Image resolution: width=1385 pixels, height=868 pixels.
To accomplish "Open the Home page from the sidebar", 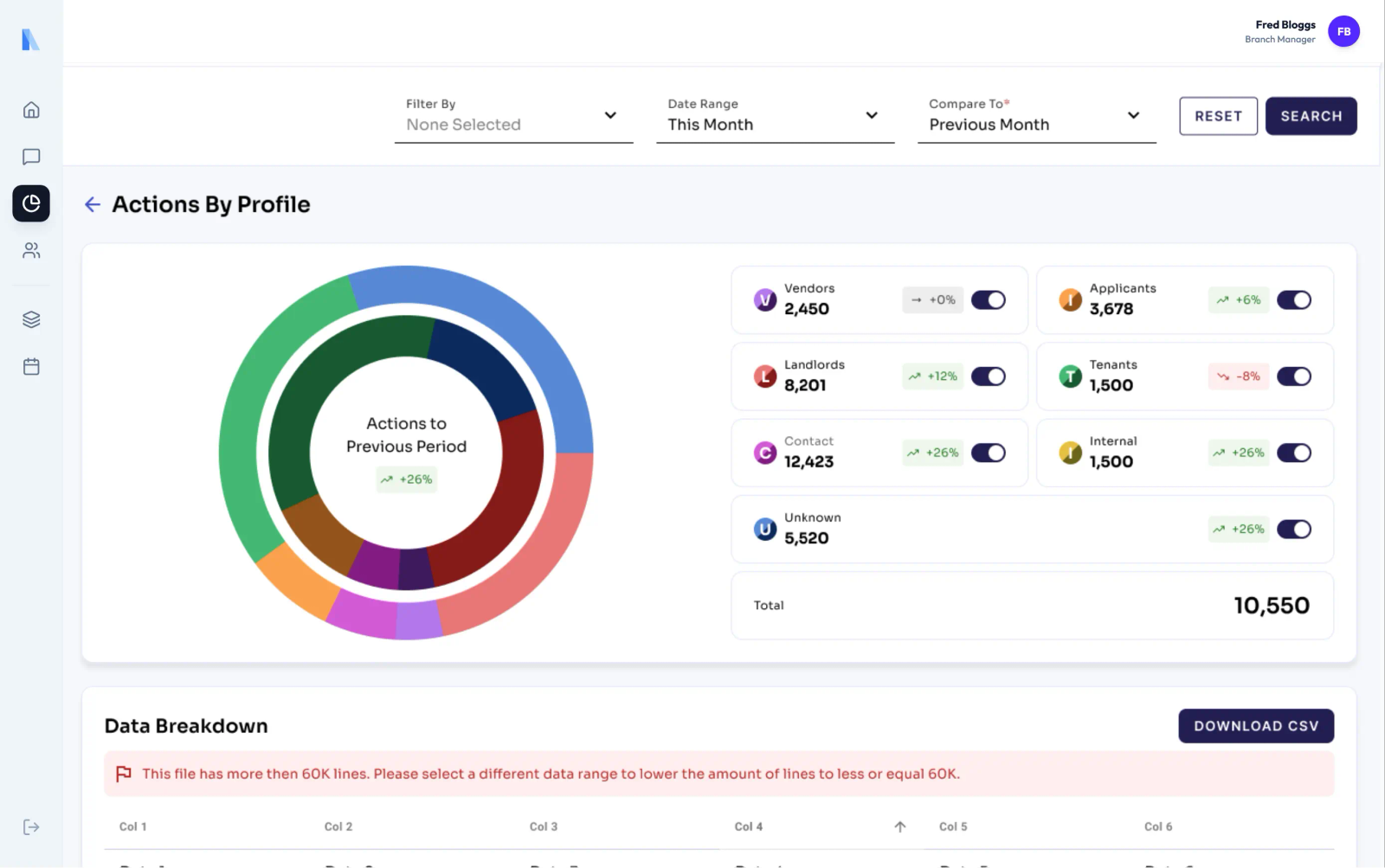I will pos(31,110).
